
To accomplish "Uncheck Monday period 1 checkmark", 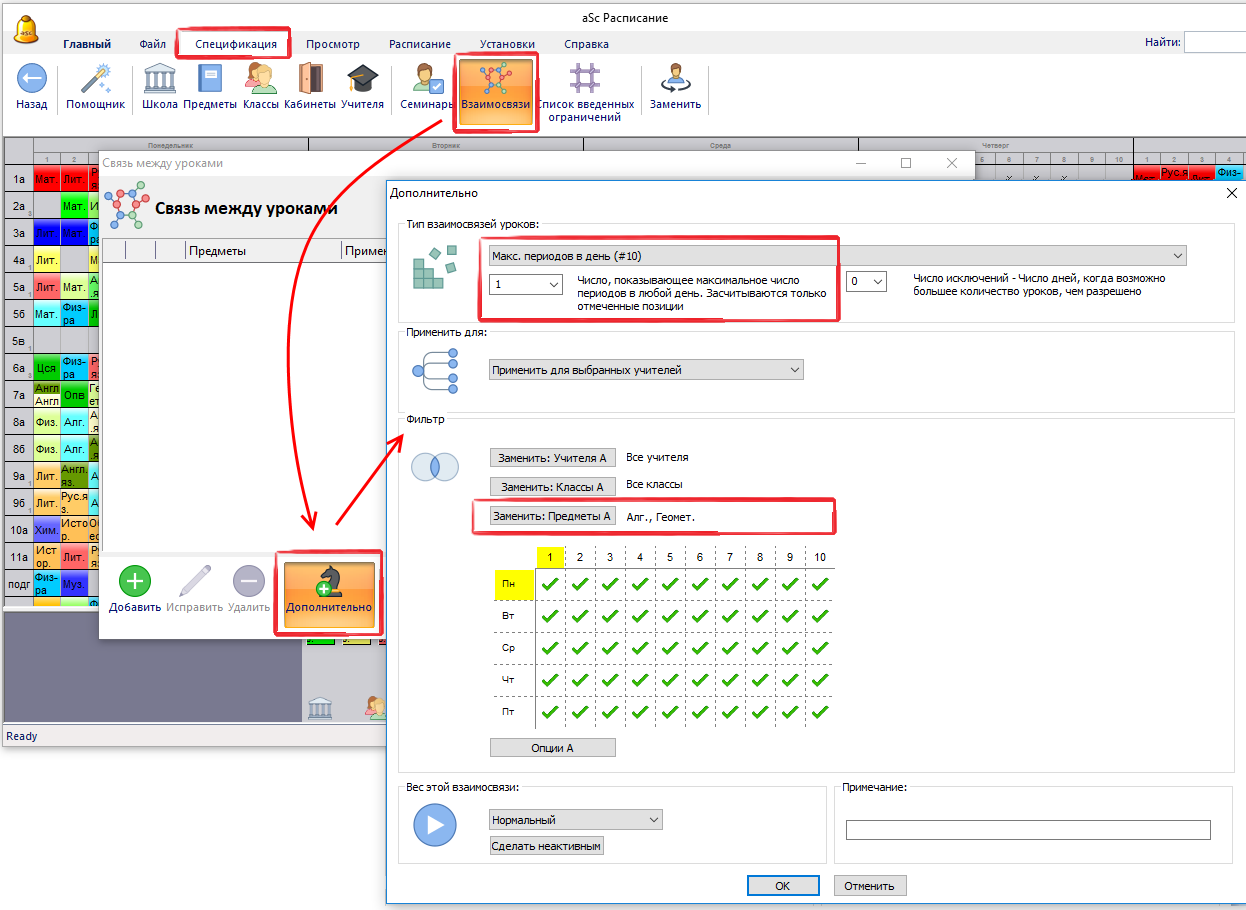I will (x=550, y=584).
